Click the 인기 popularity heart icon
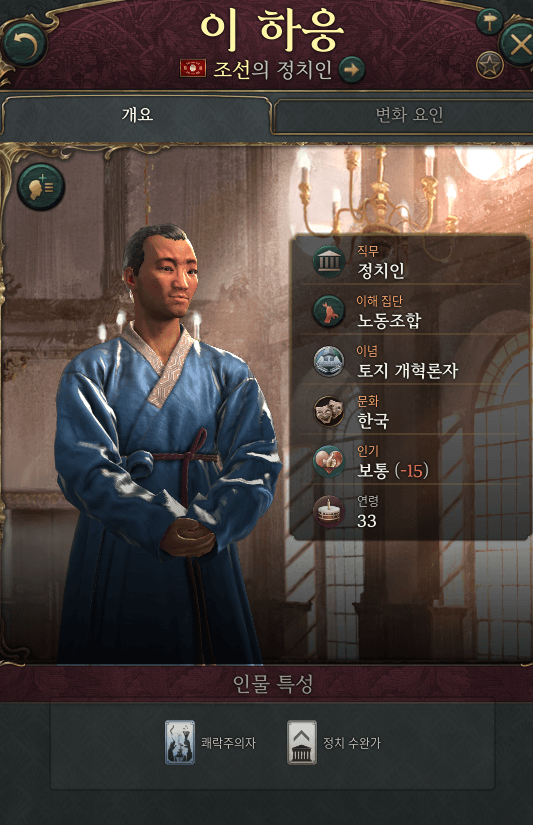The width and height of the screenshot is (533, 825). click(329, 461)
